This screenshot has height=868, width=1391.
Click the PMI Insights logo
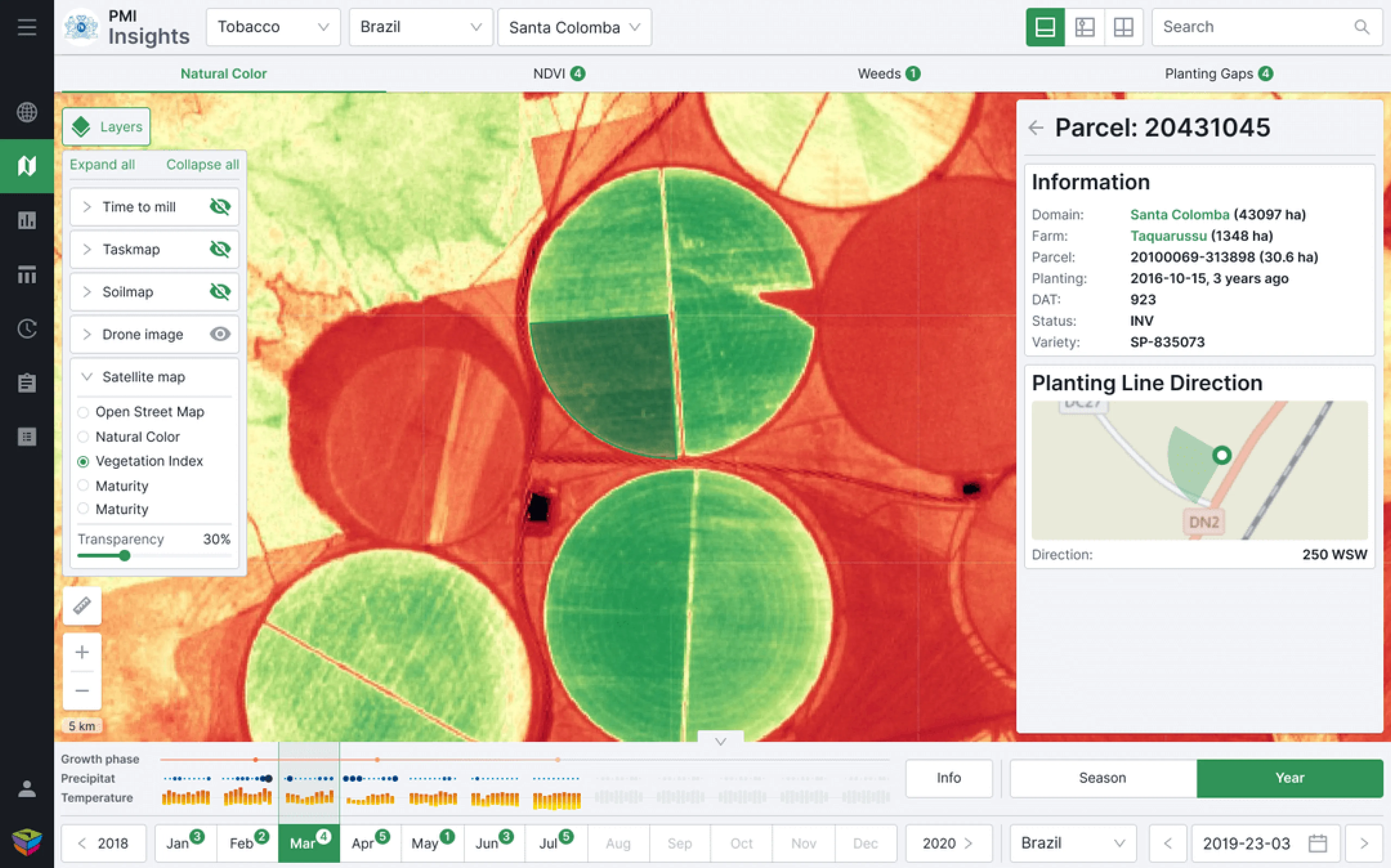81,27
